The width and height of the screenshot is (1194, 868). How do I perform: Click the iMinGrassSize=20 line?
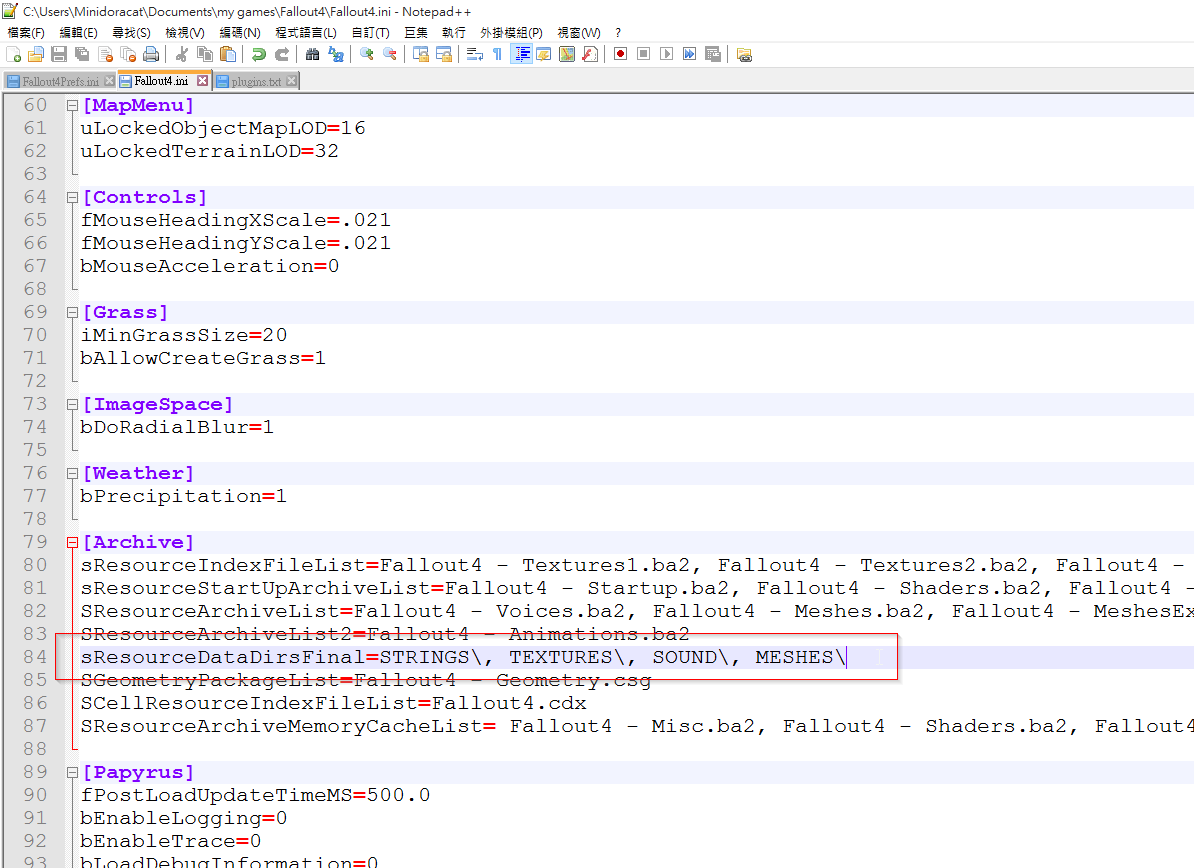(184, 335)
